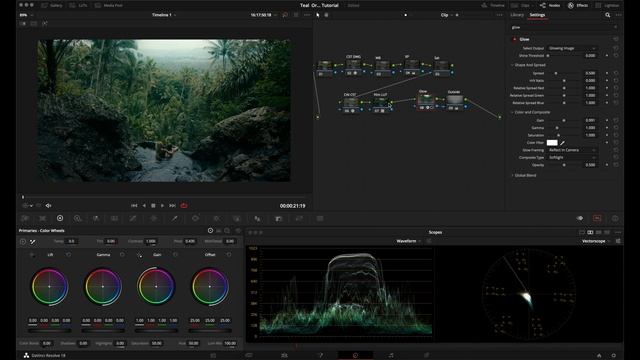
Task: Open Composite Type dropdown set to Softlight
Action: (572, 157)
